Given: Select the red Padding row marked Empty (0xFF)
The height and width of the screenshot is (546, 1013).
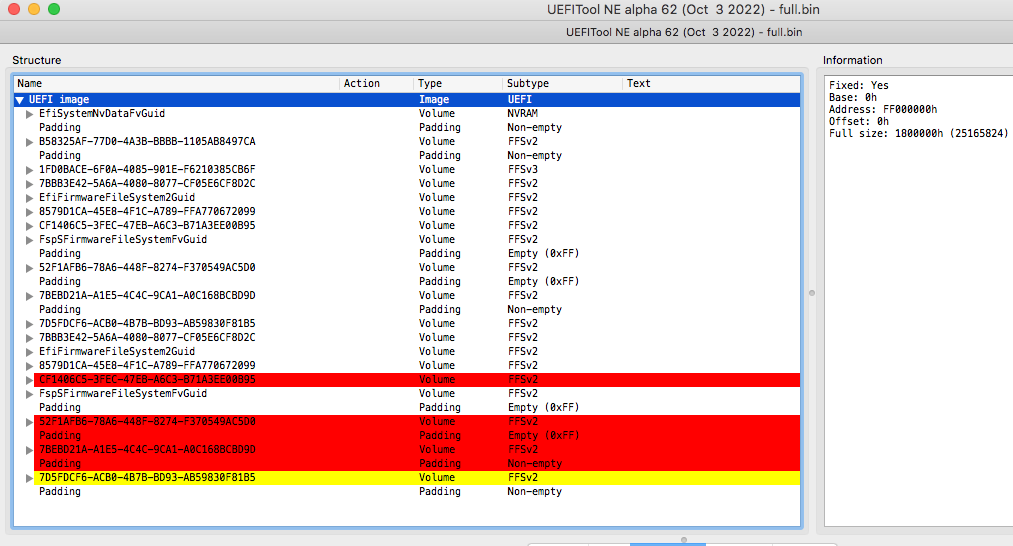Looking at the screenshot, I should click(417, 436).
